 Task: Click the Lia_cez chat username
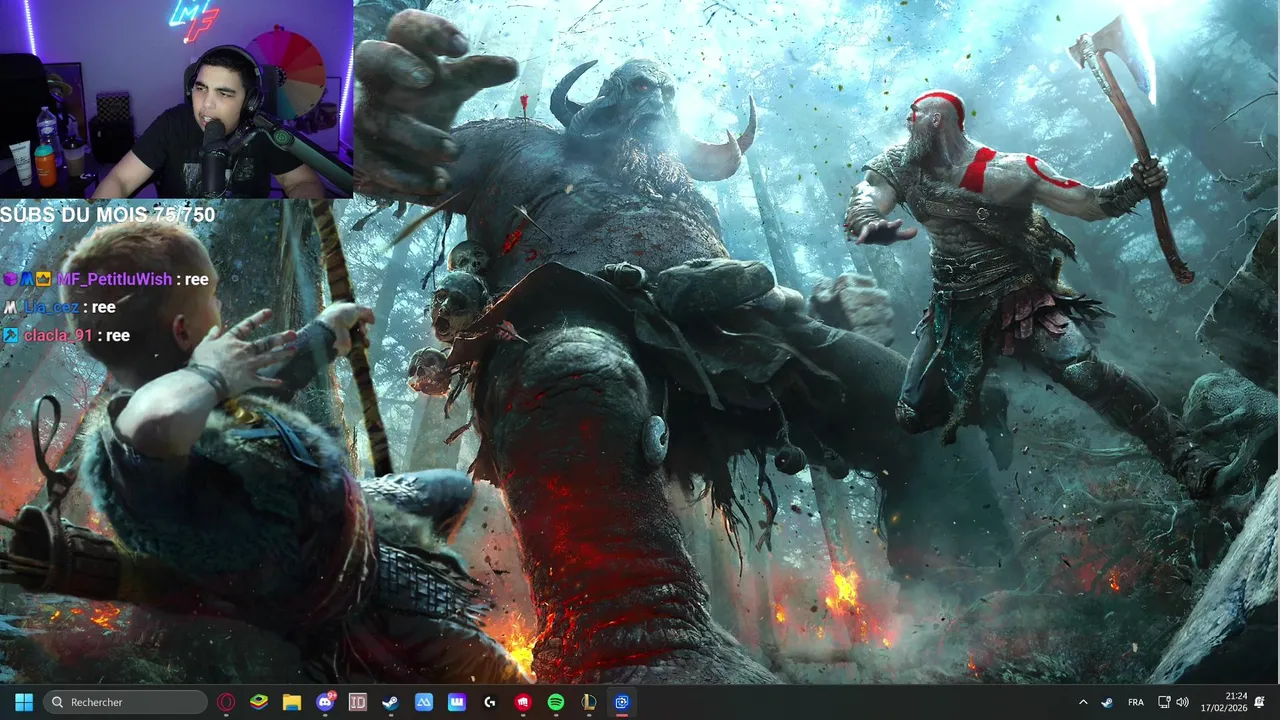pos(50,307)
